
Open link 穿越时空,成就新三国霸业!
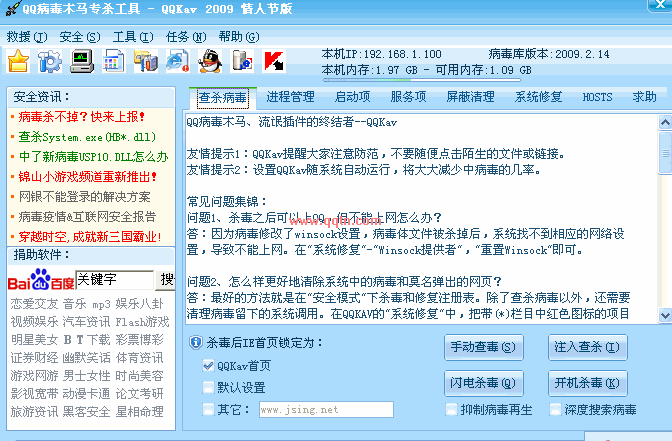[90, 237]
